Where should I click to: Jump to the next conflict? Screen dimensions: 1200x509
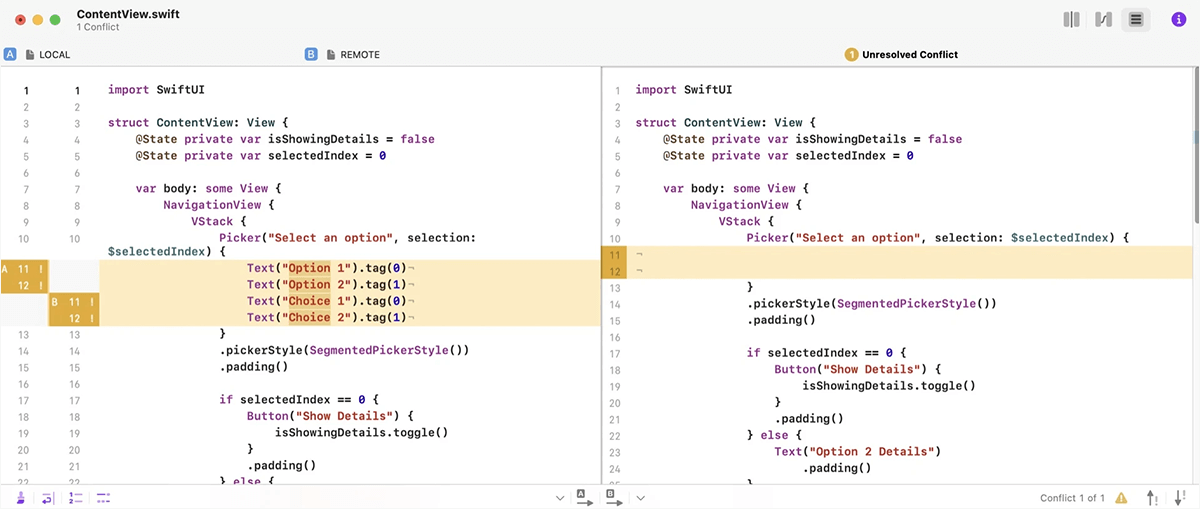(x=1180, y=497)
